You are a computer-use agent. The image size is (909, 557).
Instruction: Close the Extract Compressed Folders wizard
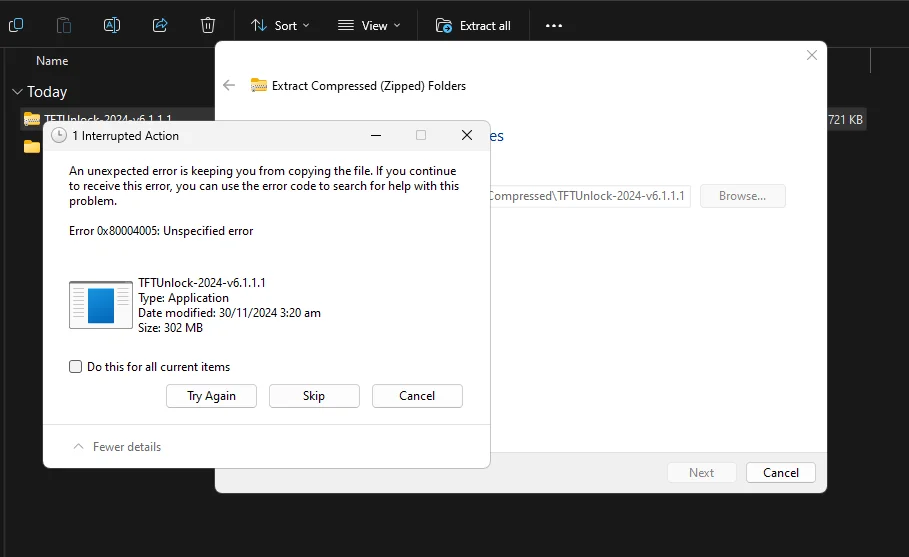click(812, 55)
